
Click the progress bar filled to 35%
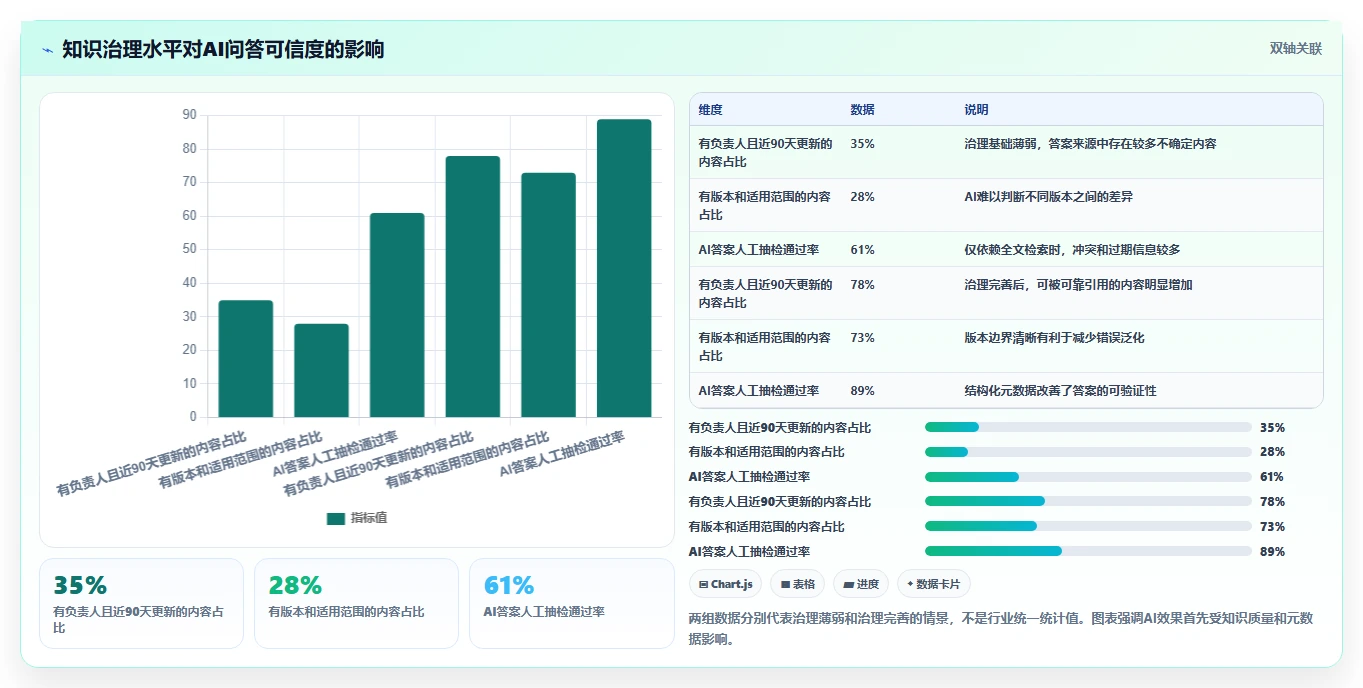(x=1088, y=427)
